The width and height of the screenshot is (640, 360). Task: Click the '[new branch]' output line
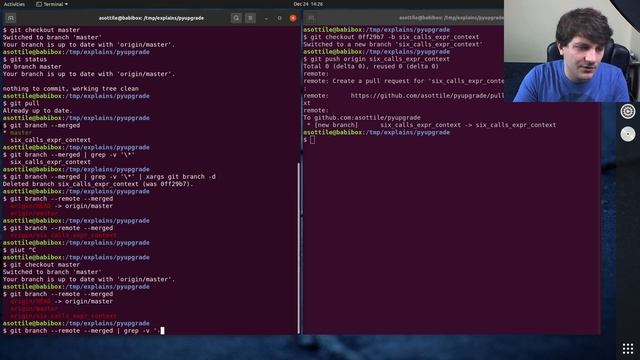(x=431, y=125)
